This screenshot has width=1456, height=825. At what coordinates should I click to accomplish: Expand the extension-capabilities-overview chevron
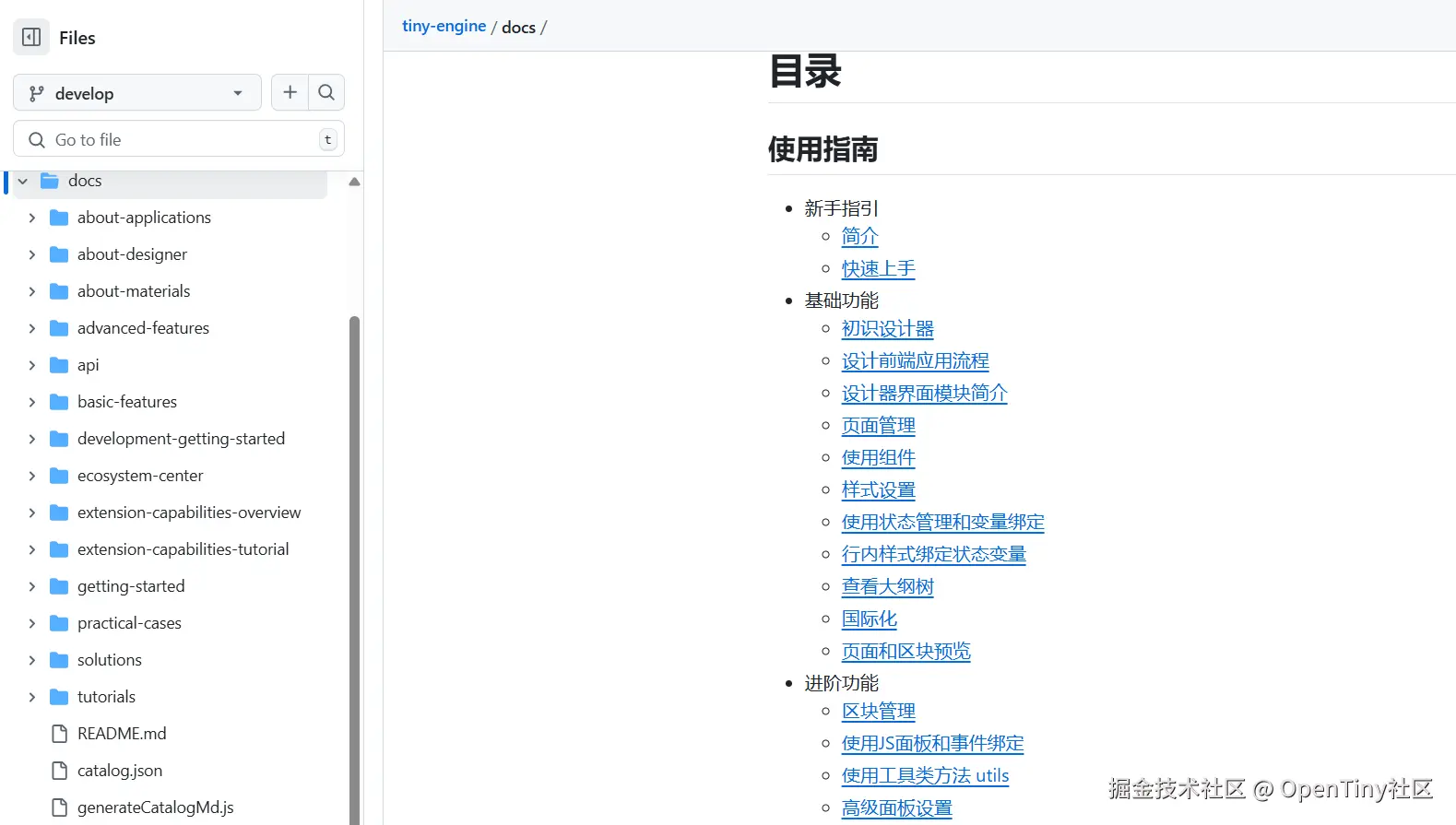pyautogui.click(x=32, y=513)
